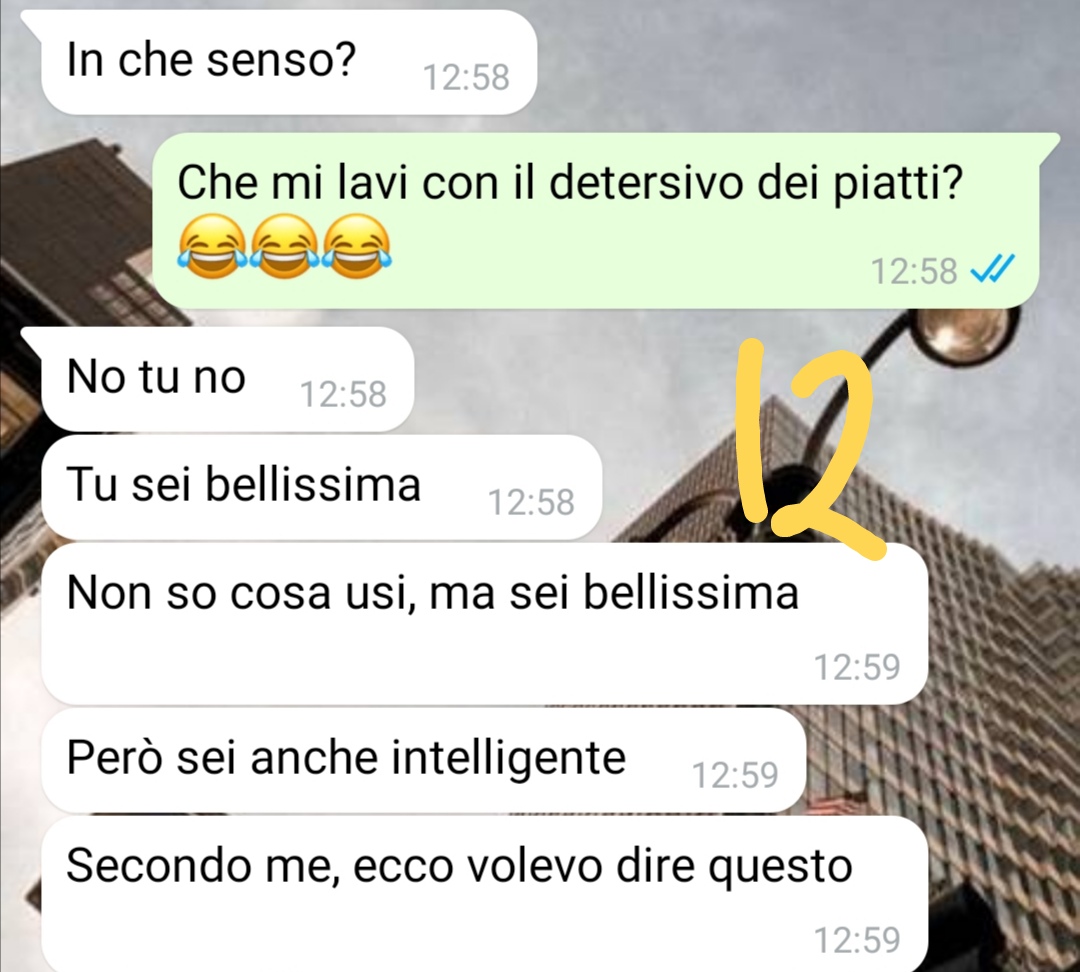Screen dimensions: 1080x972
Task: Tap the 12:59 timestamp under "Non so cosa usi"
Action: coord(858,667)
